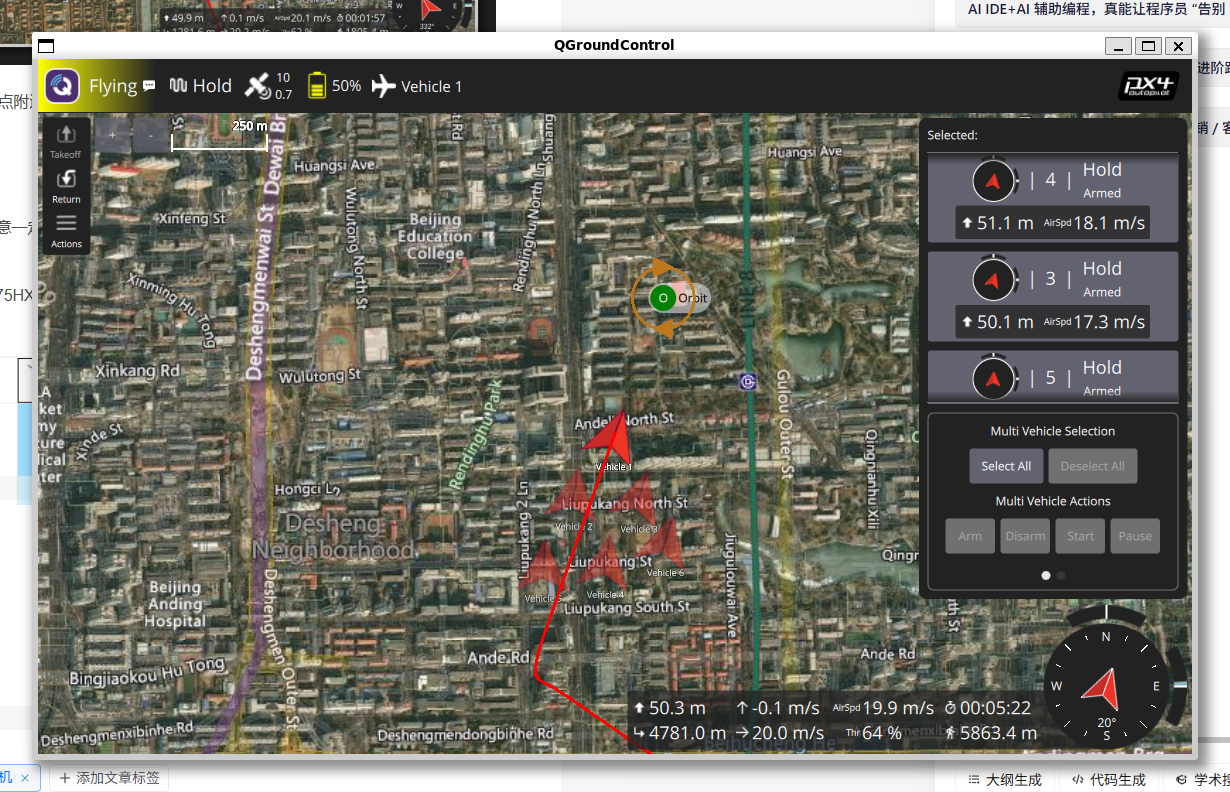Click the multi-vehicle Disarm button
The width and height of the screenshot is (1230, 792).
pos(1025,536)
